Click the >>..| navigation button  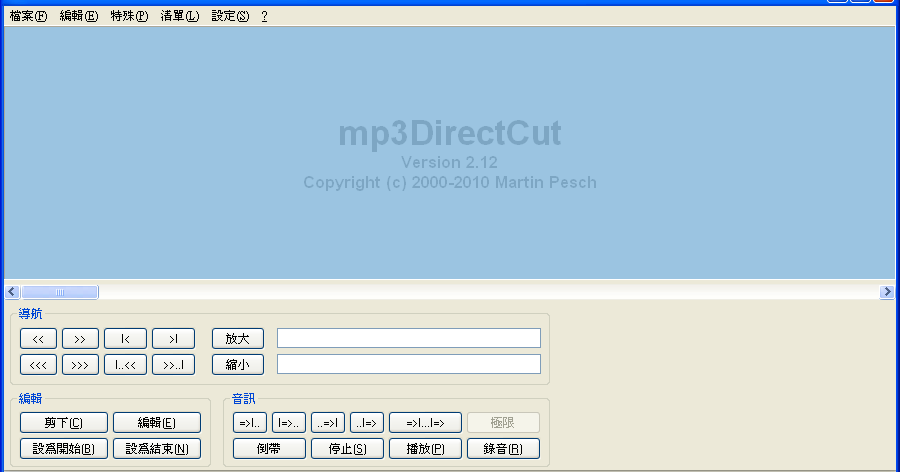click(x=173, y=365)
